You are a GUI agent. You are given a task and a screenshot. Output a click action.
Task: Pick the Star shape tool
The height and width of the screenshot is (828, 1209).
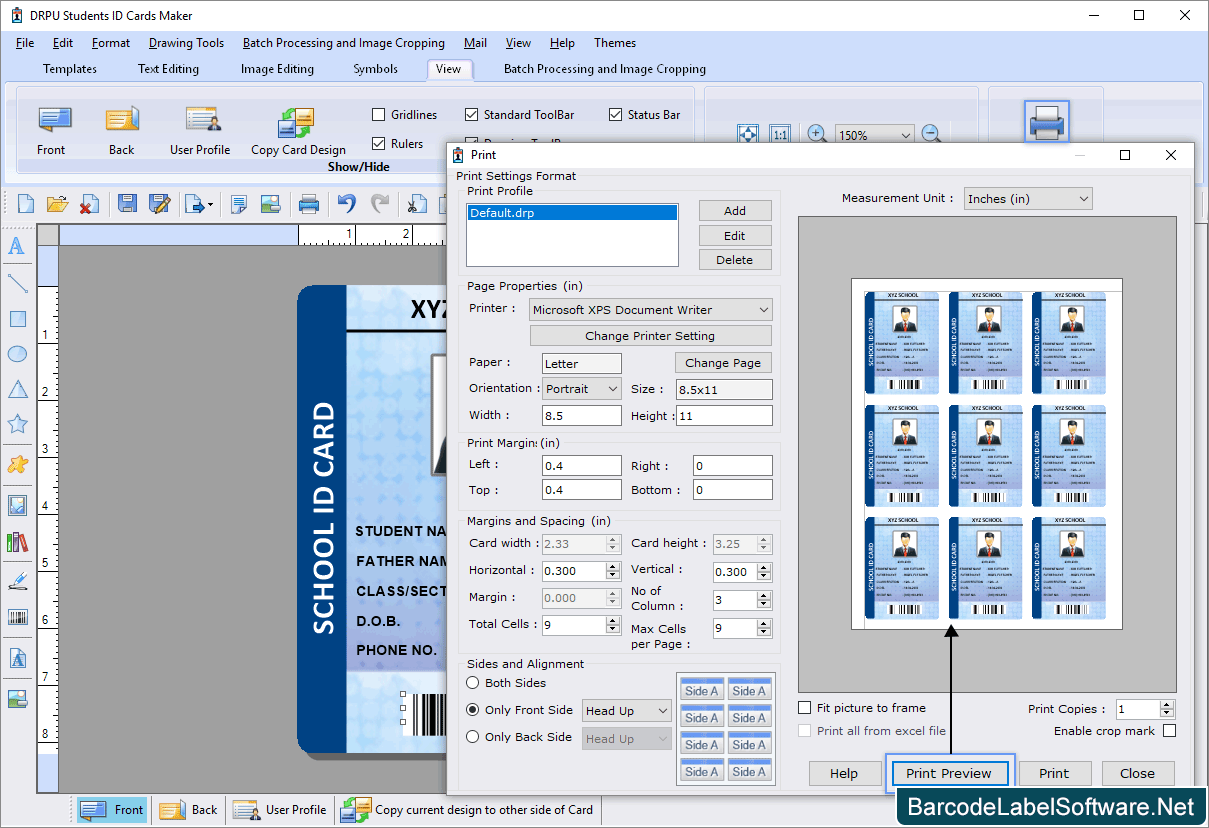point(17,423)
